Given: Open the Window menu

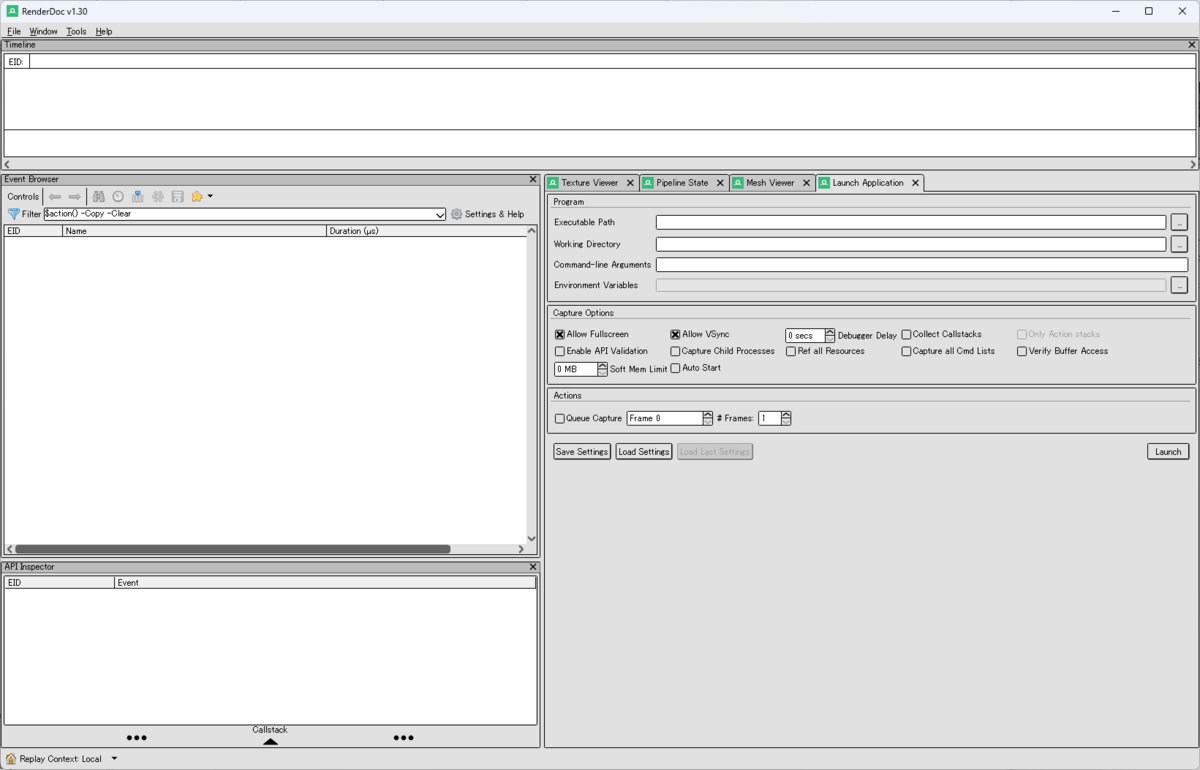Looking at the screenshot, I should coord(43,31).
